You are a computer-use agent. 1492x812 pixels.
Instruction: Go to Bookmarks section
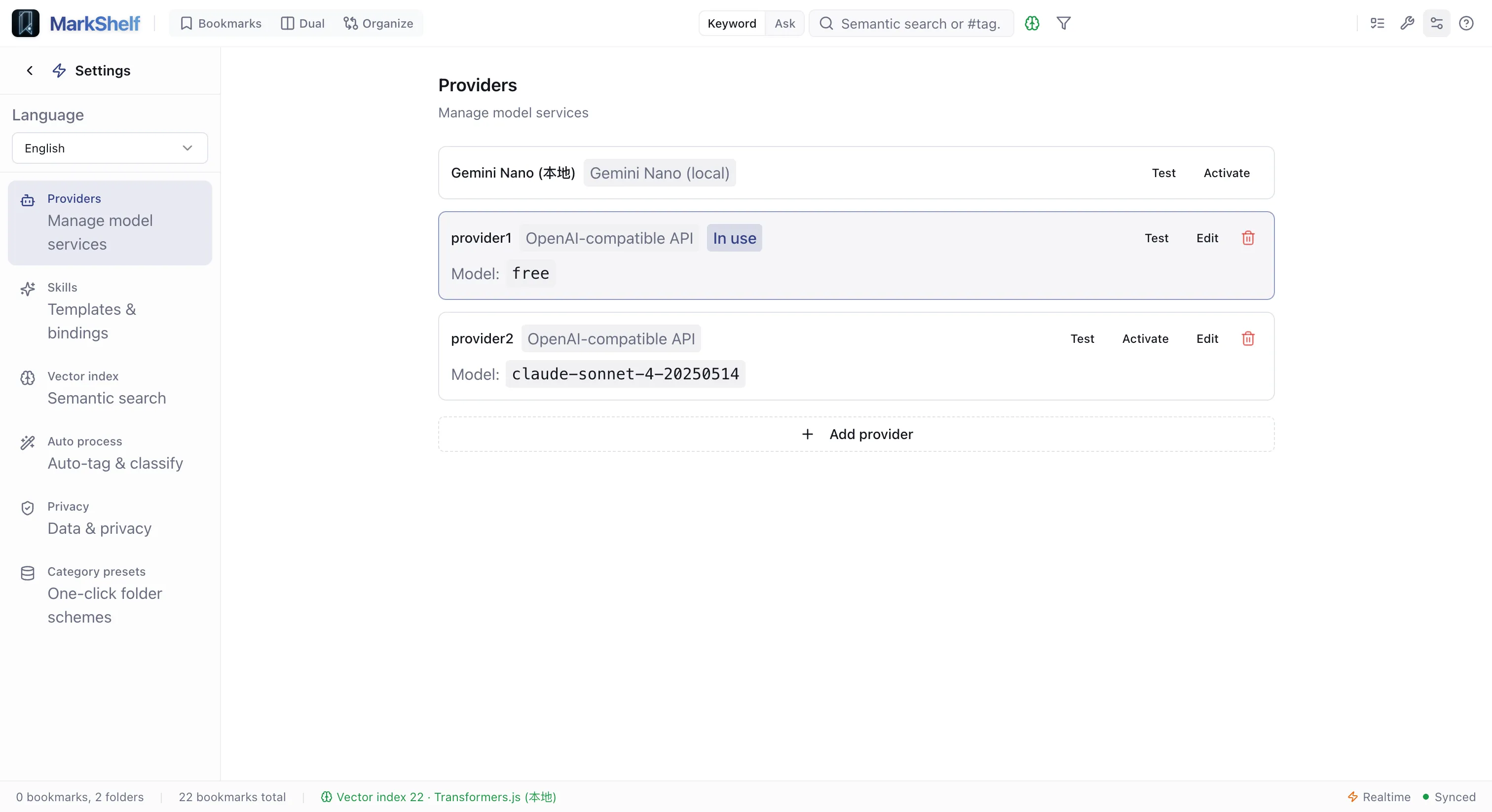click(220, 23)
